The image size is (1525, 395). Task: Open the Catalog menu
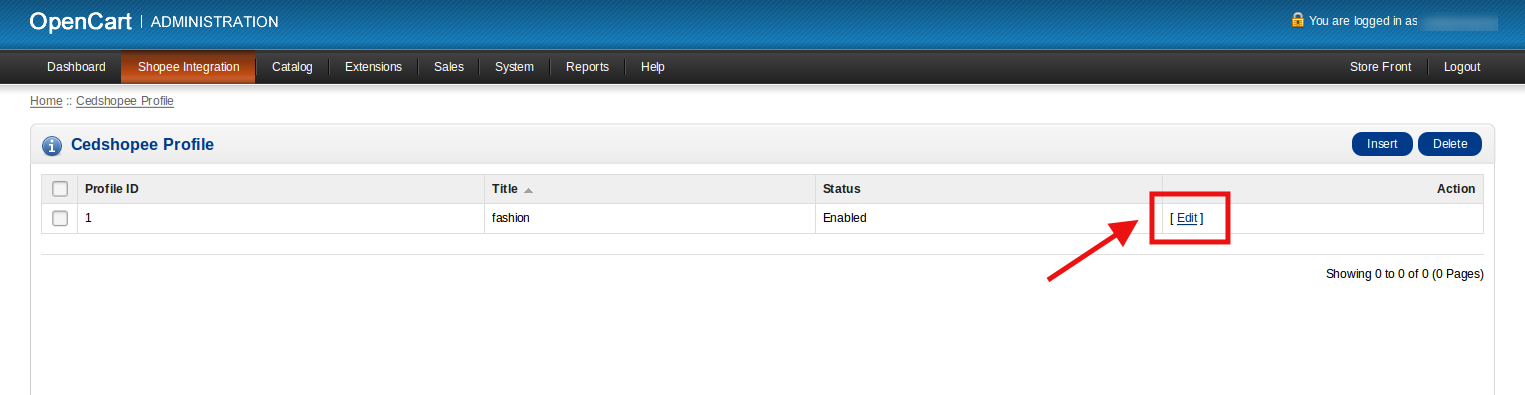292,67
